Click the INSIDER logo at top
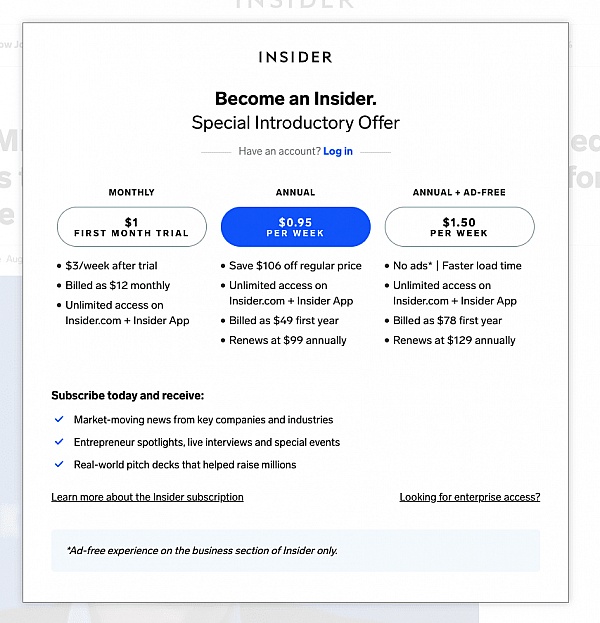 (295, 57)
